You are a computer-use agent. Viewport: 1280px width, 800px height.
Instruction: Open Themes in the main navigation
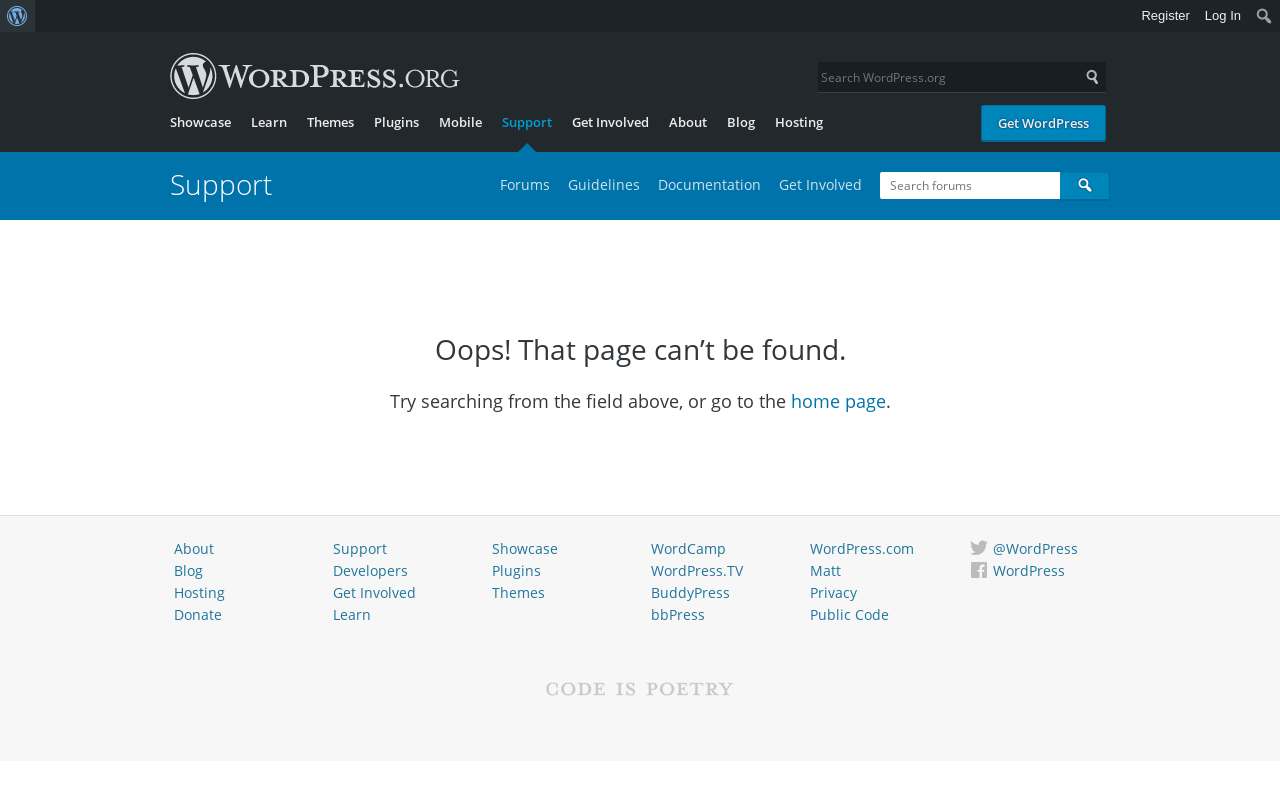pyautogui.click(x=330, y=122)
